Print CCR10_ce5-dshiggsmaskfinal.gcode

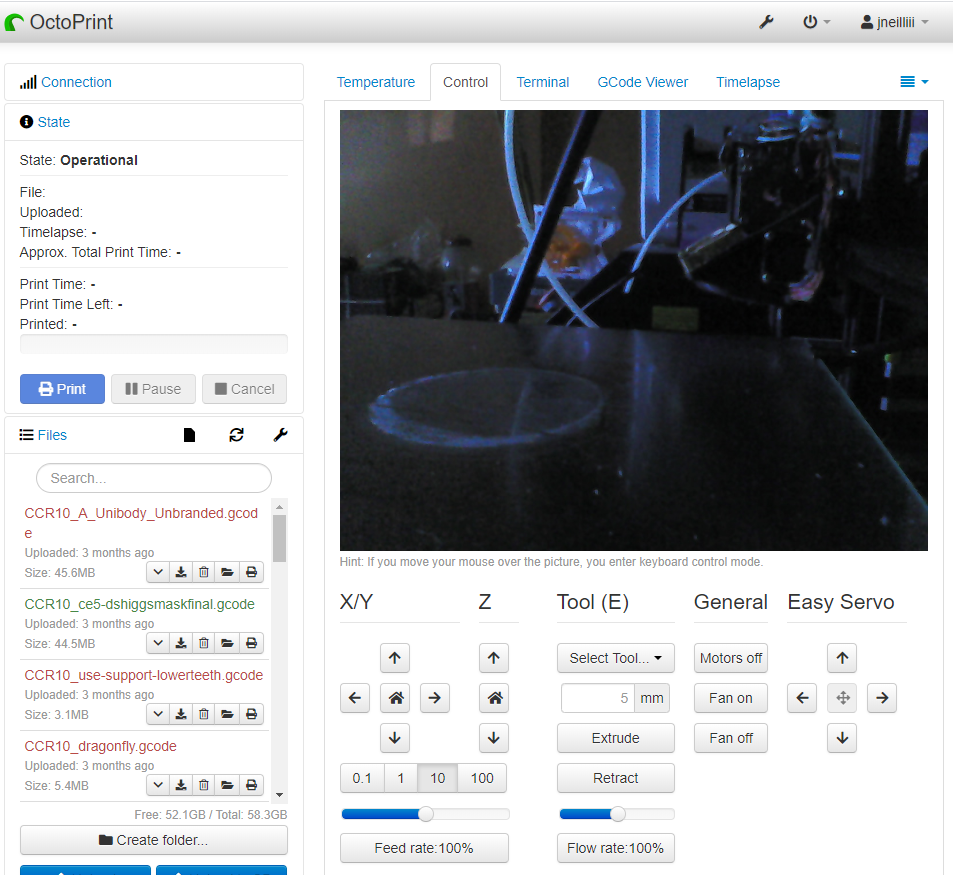pos(251,643)
